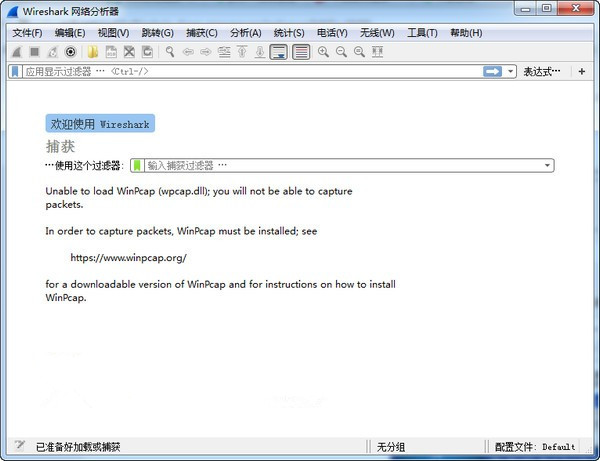Screen dimensions: 600x461
Task: Open the 无线(W) menu
Action: pos(377,33)
